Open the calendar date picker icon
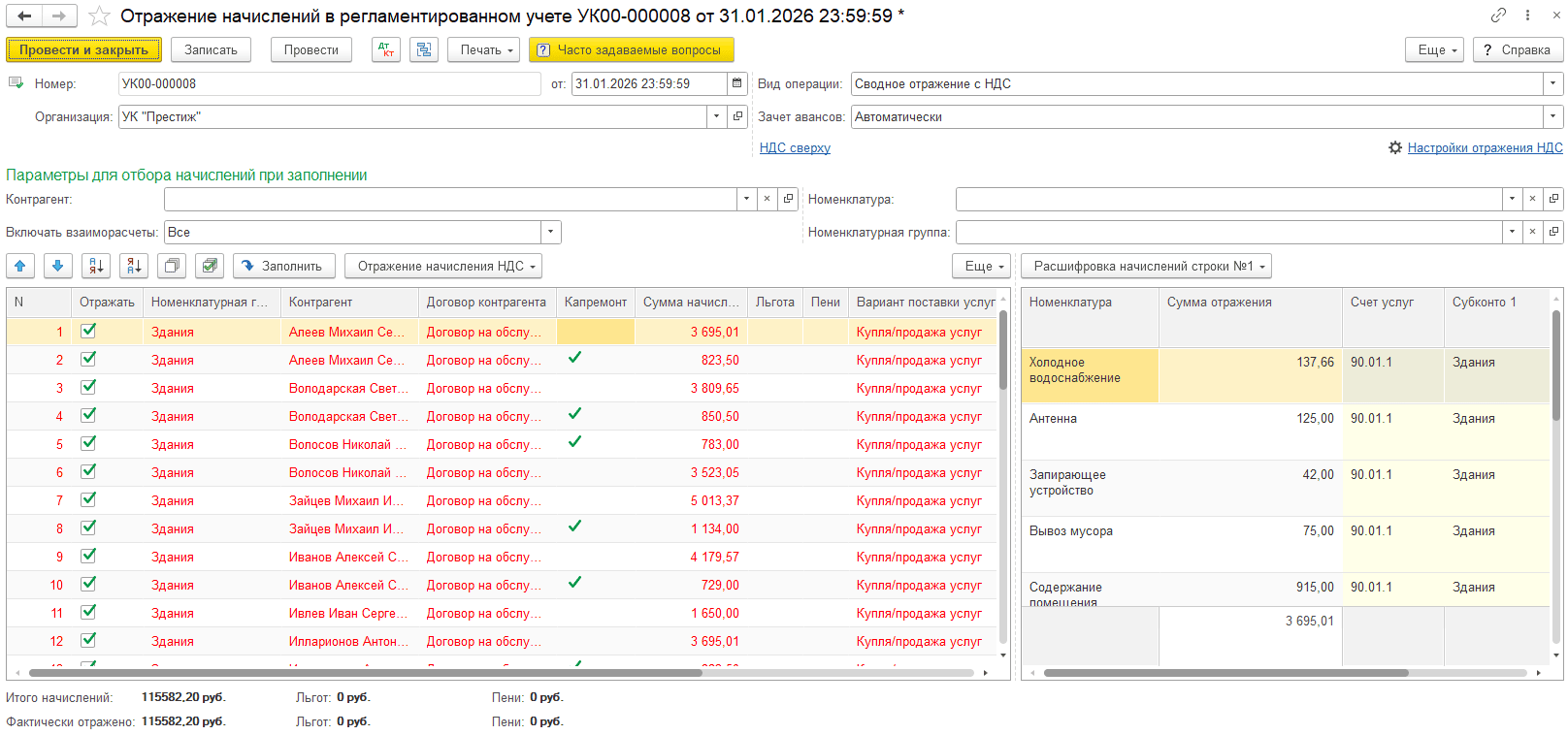Viewport: 1568px width, 735px height. pyautogui.click(x=737, y=83)
